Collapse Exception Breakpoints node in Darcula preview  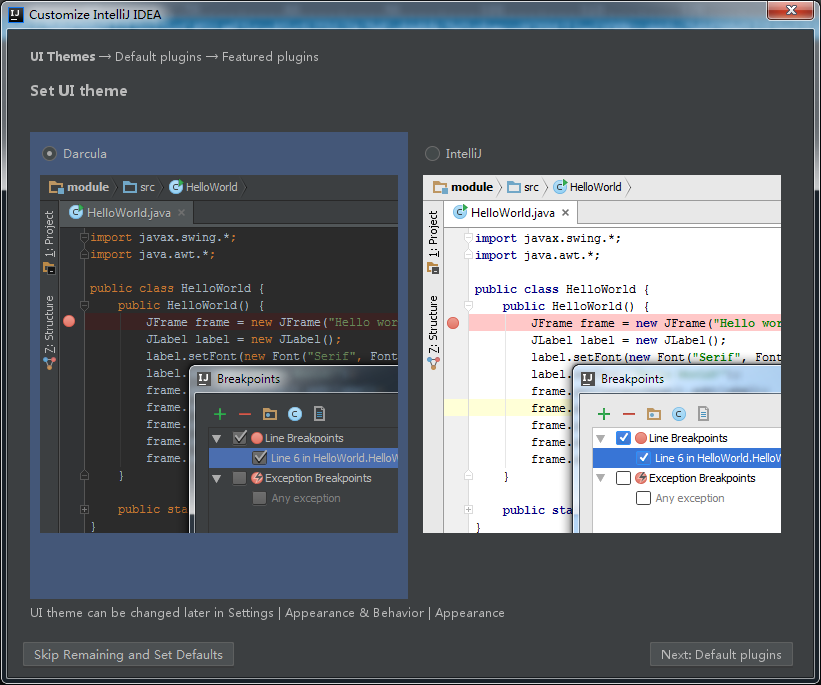(217, 478)
